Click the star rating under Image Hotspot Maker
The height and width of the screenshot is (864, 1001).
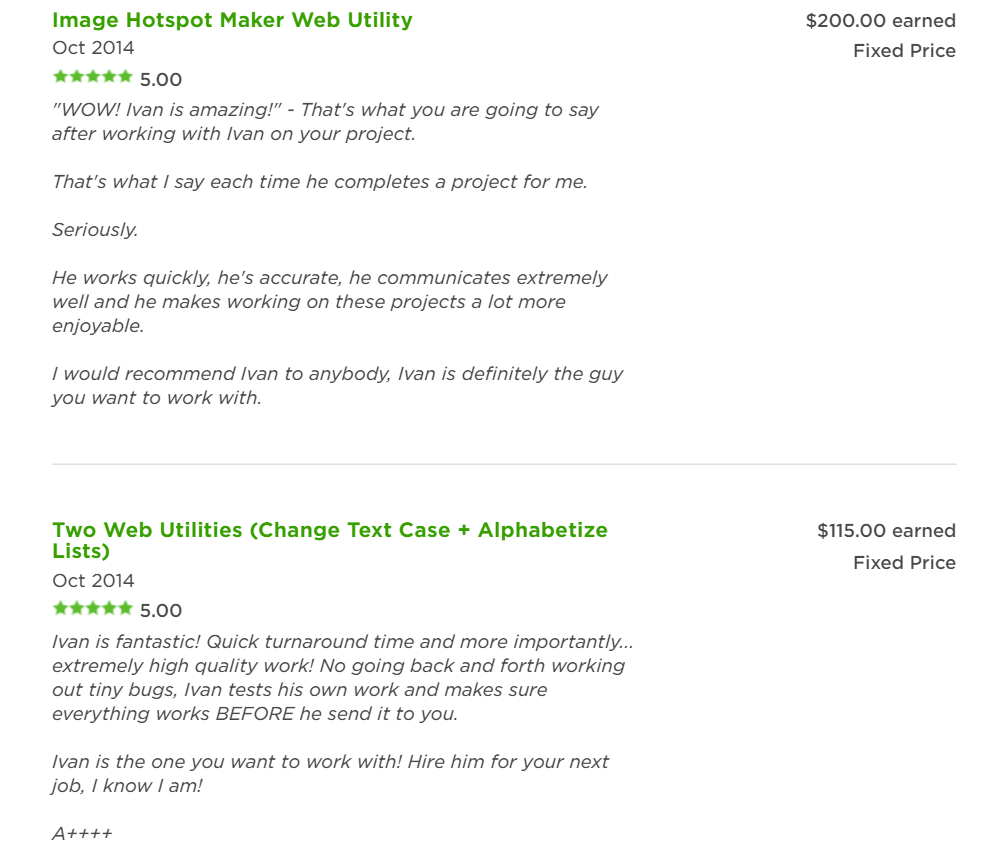click(x=93, y=77)
